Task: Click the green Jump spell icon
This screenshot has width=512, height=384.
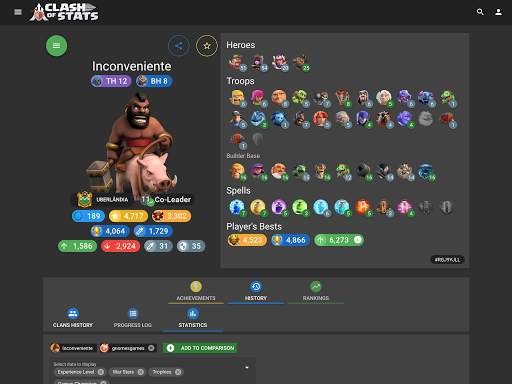Action: (x=300, y=207)
